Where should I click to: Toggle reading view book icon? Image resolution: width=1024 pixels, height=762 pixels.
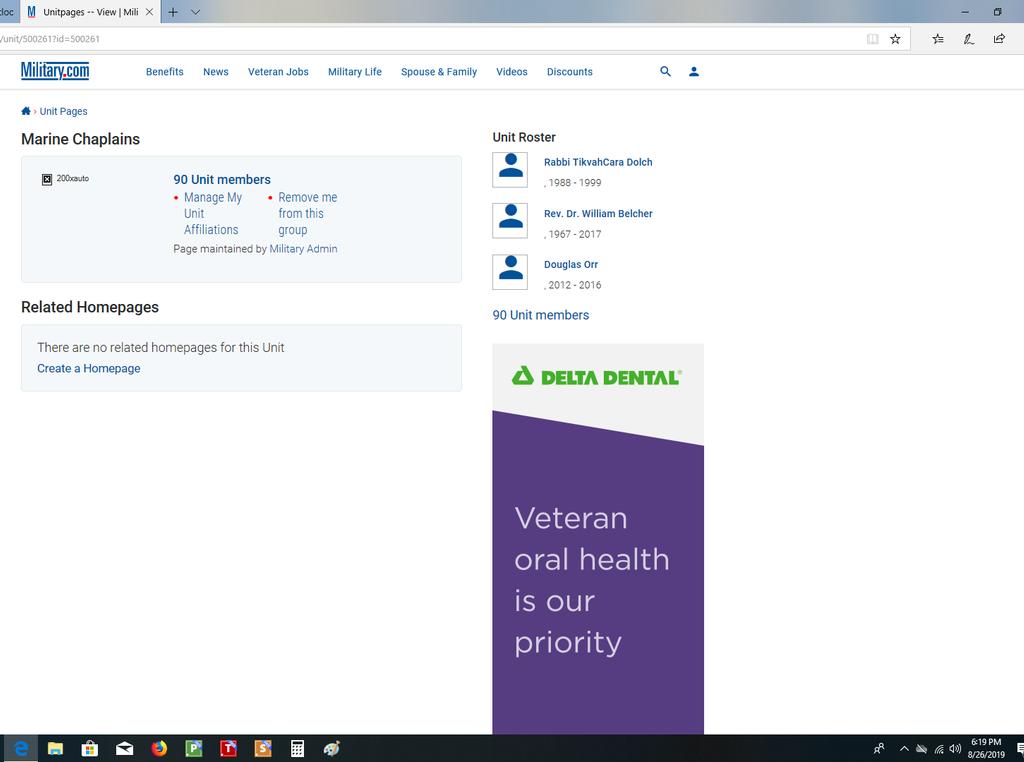872,39
